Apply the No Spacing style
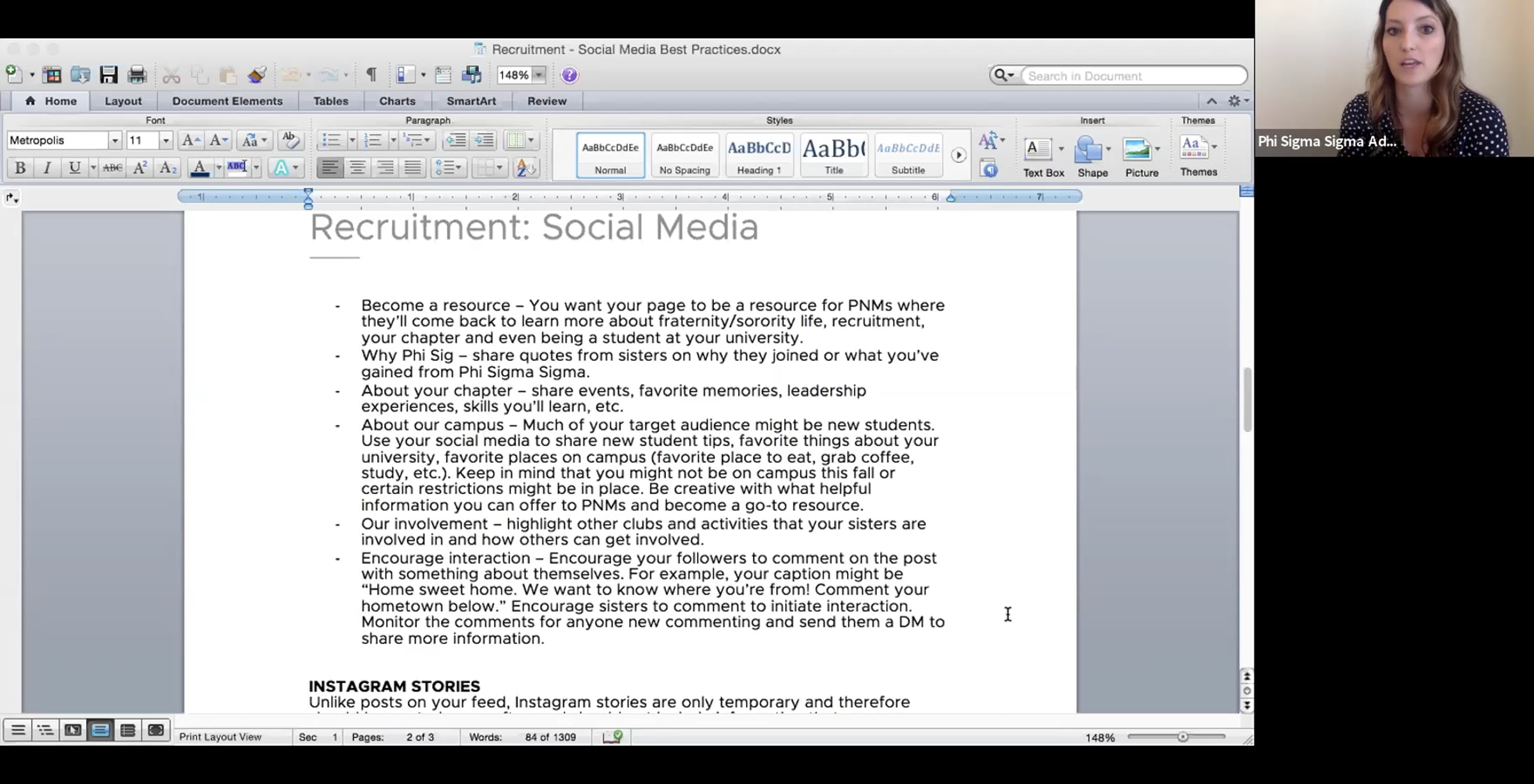1534x784 pixels. 685,155
